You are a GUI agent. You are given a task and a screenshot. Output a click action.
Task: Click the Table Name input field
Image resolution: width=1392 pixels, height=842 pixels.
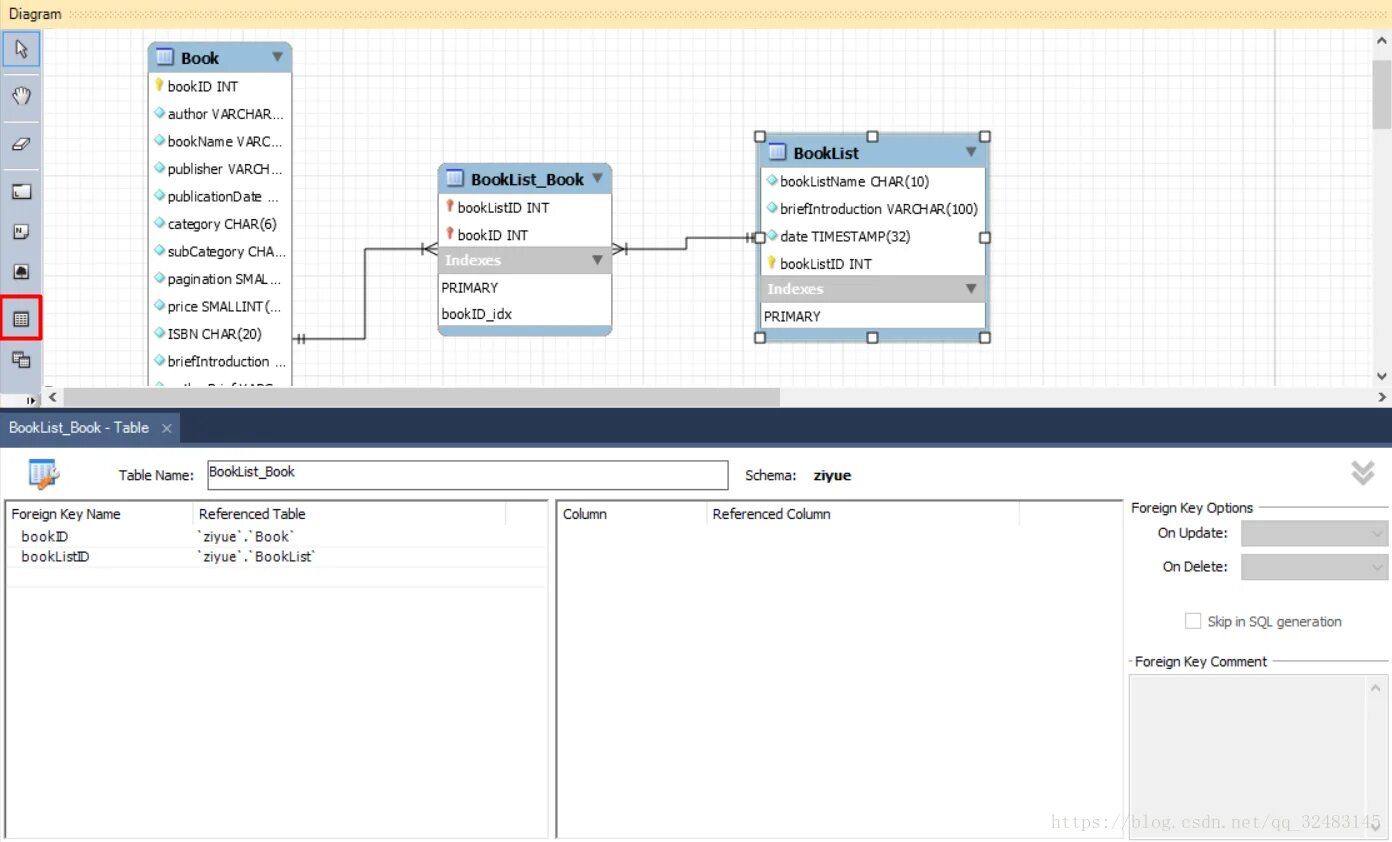(x=467, y=475)
